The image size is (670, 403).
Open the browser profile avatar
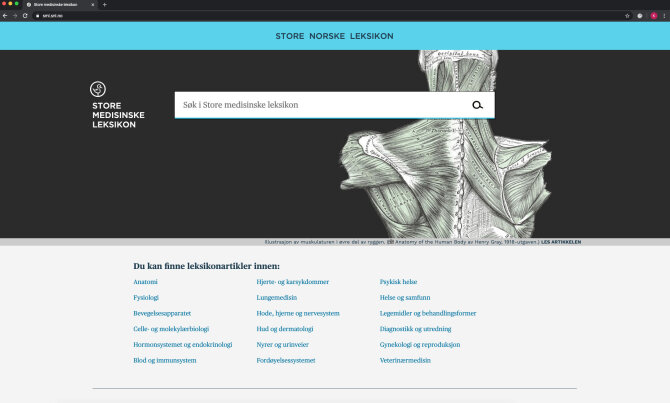click(x=654, y=16)
